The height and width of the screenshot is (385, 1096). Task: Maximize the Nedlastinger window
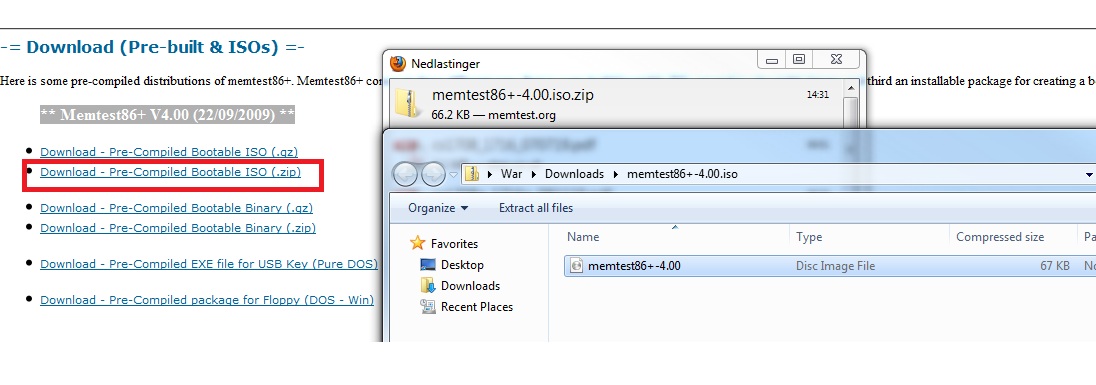click(799, 60)
